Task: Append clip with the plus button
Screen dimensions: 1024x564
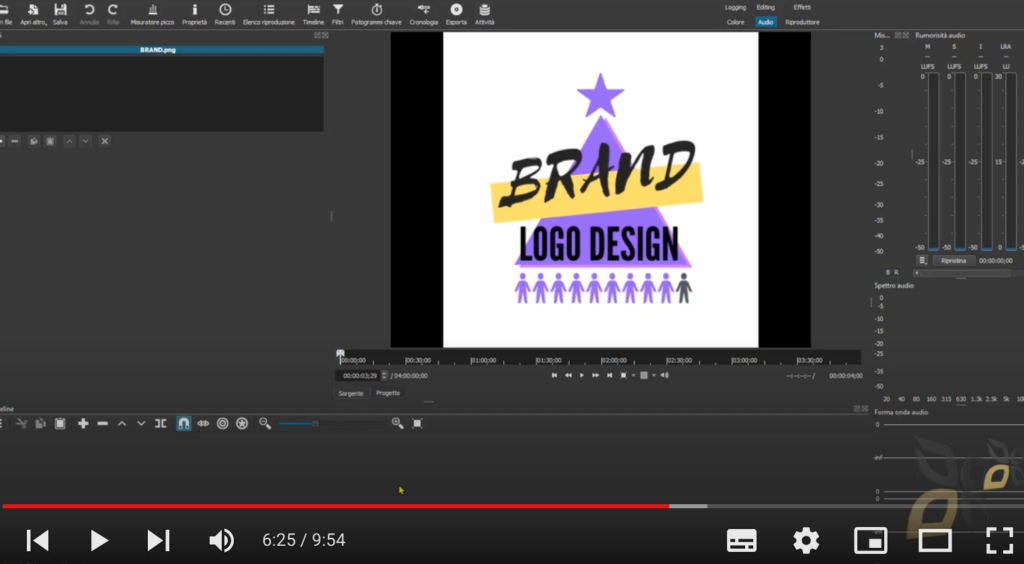Action: (83, 424)
